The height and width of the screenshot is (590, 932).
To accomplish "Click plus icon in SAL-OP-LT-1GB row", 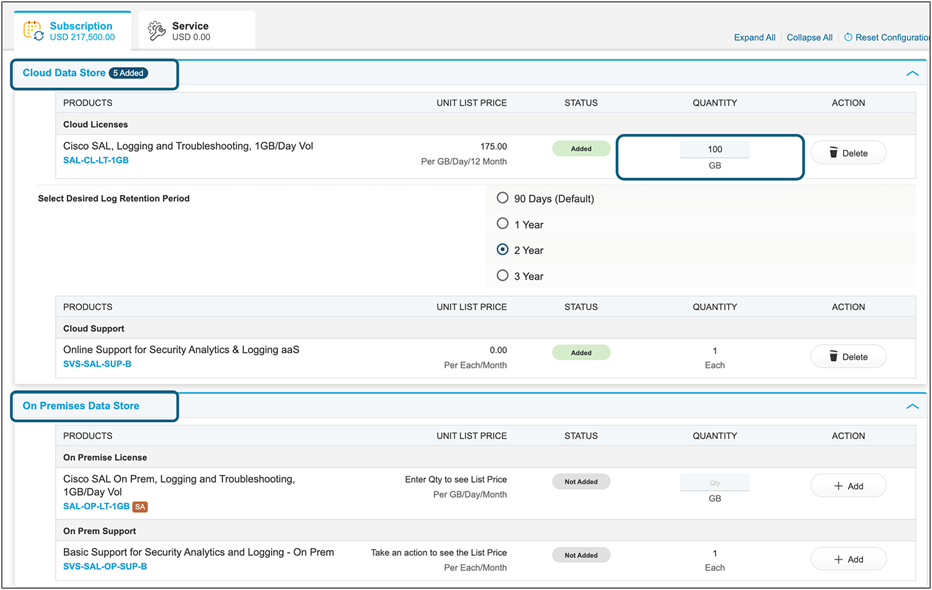I will click(838, 486).
